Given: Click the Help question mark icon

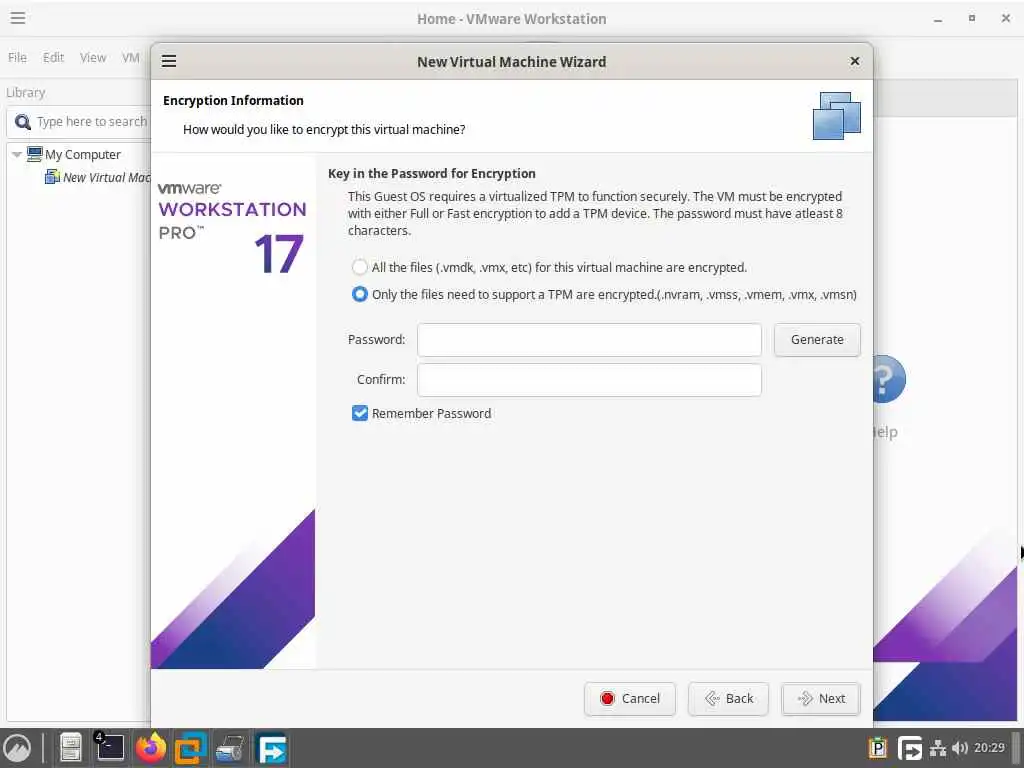Looking at the screenshot, I should (889, 379).
